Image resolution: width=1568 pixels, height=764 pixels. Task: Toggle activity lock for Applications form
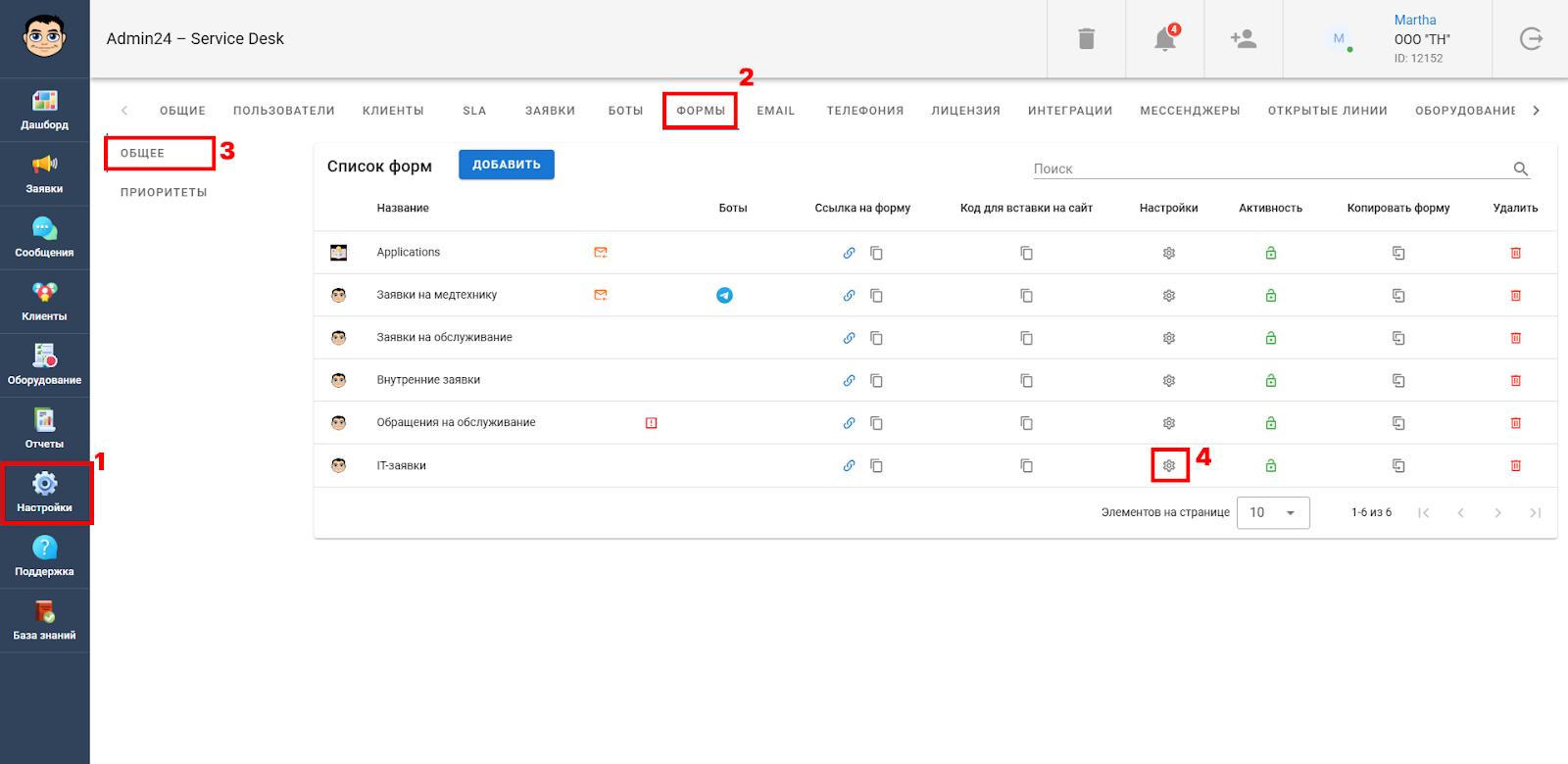point(1270,253)
